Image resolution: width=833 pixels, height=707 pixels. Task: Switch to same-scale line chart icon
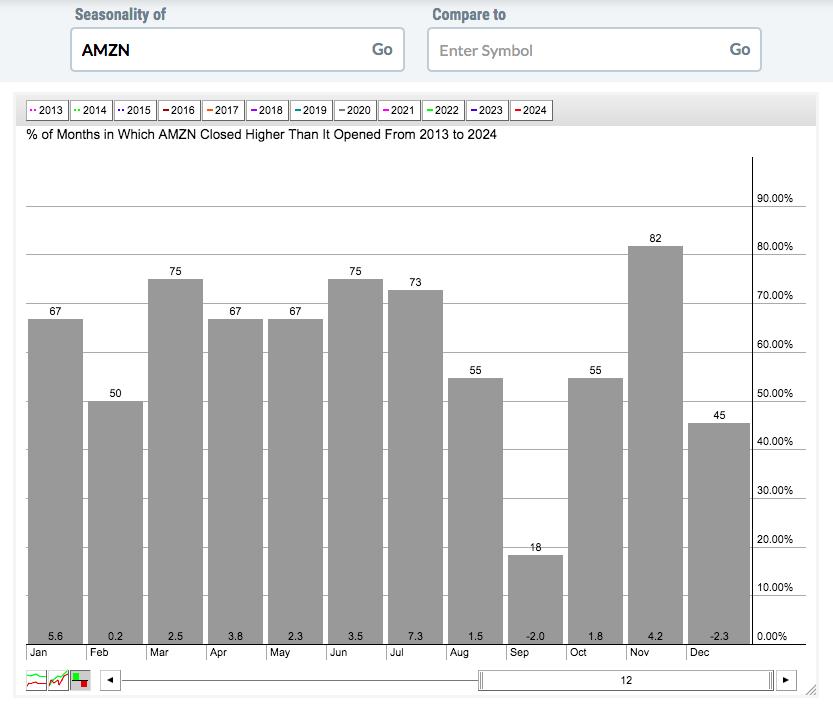tap(58, 681)
